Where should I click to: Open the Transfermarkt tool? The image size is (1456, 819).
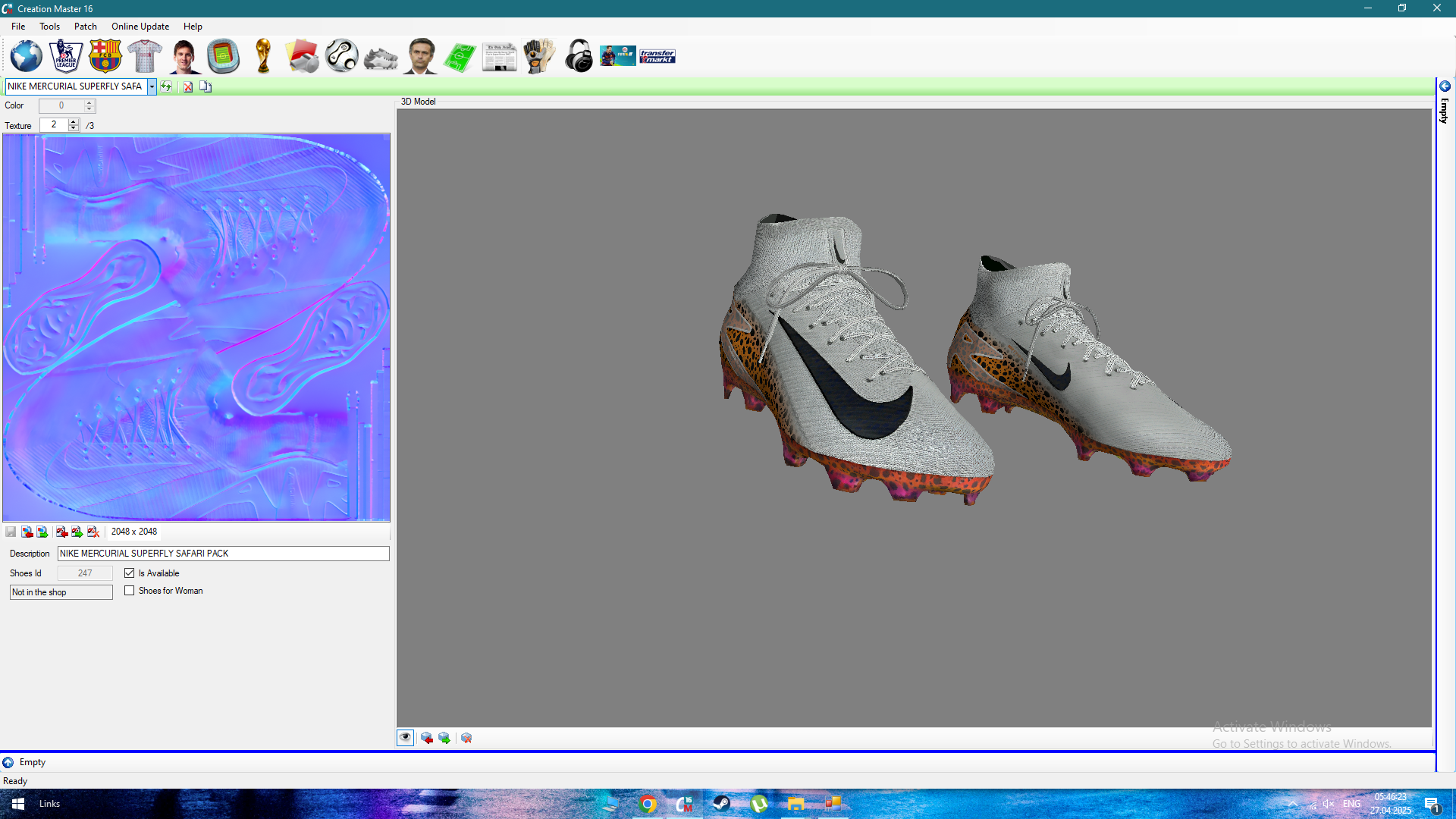tap(657, 56)
